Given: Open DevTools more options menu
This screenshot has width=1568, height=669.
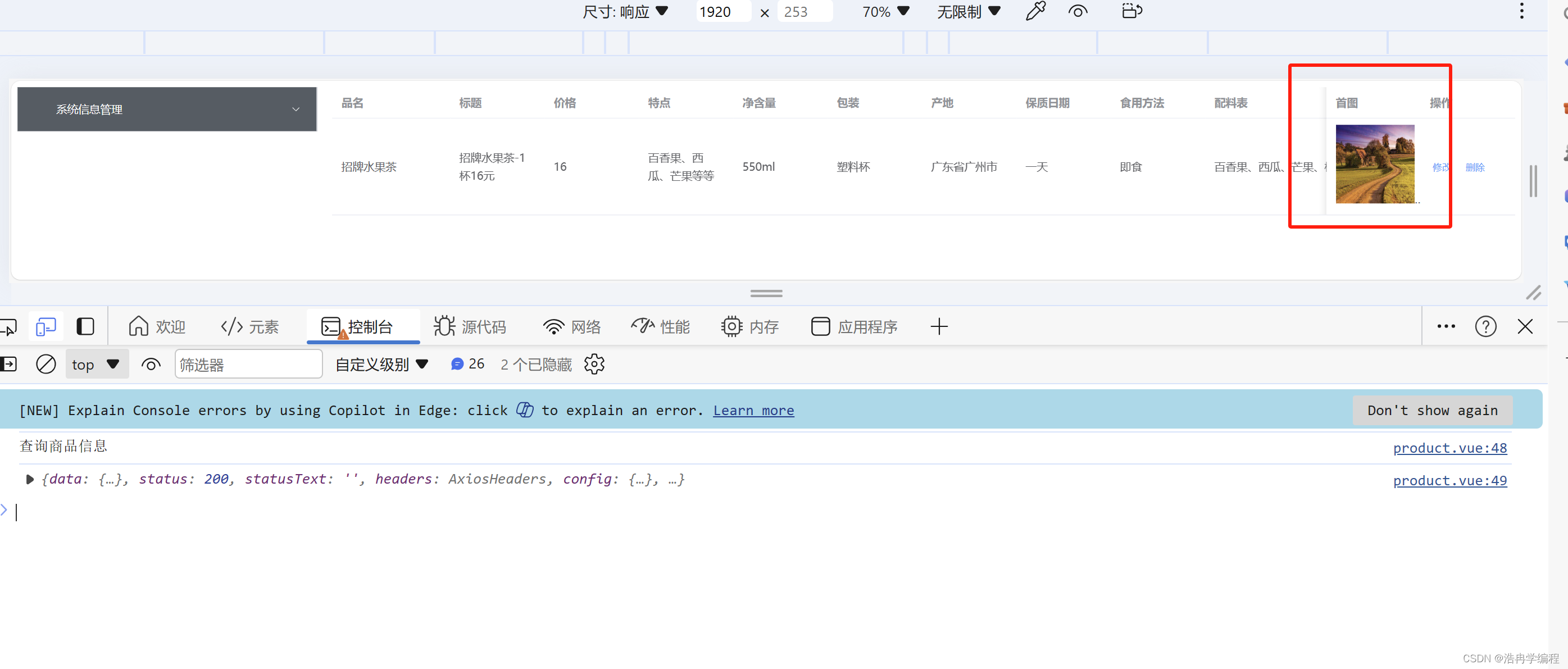Looking at the screenshot, I should [1446, 326].
